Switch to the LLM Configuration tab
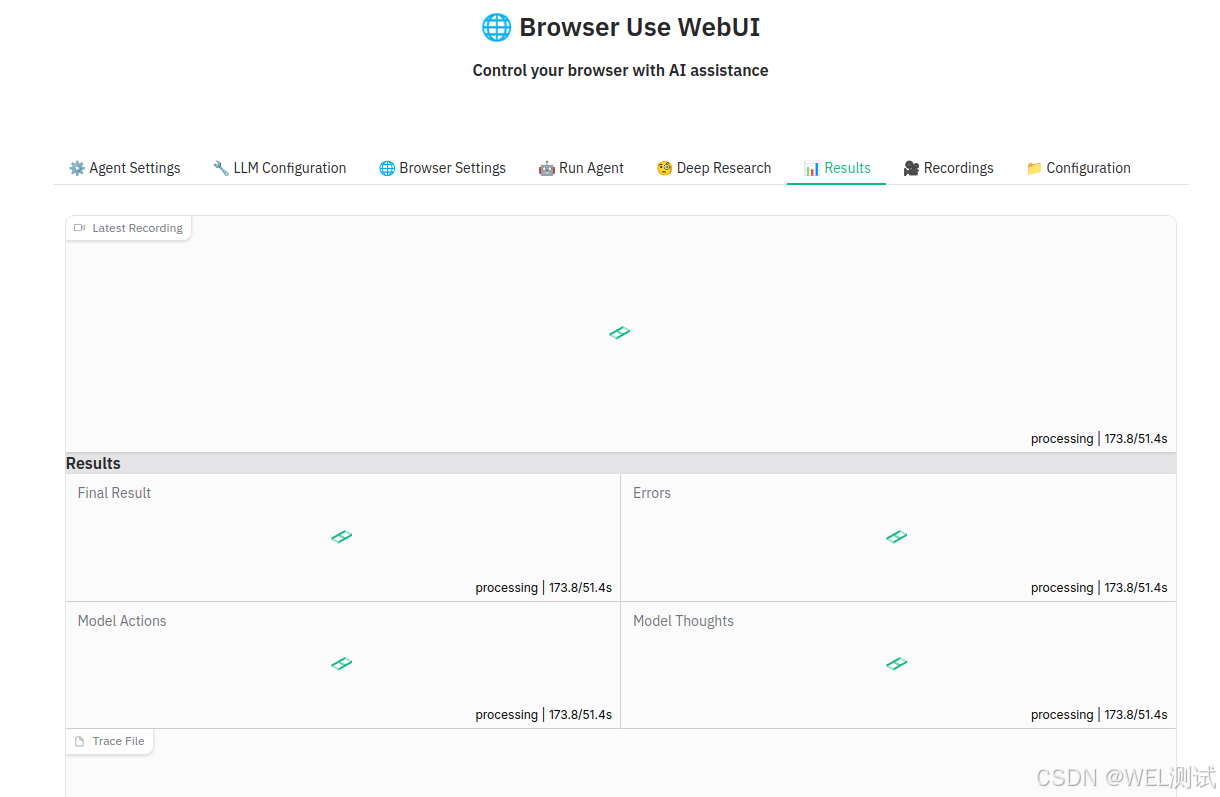This screenshot has width=1220, height=797. 279,168
